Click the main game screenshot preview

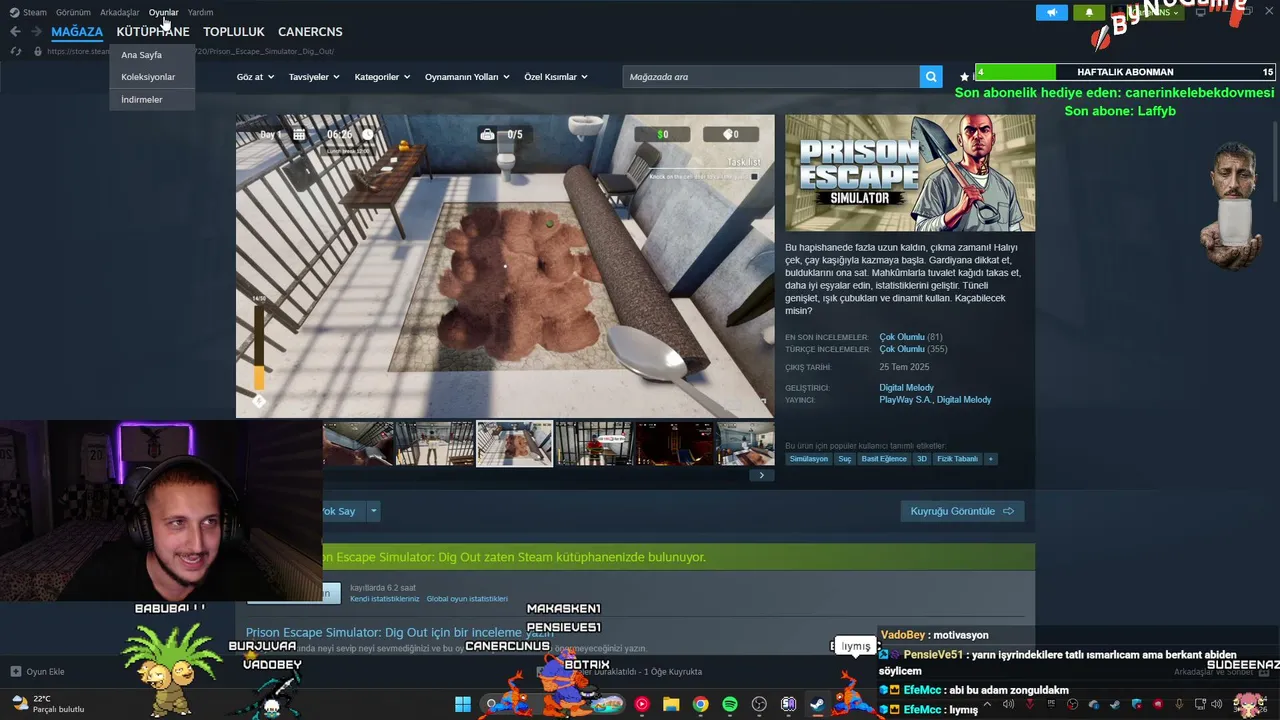click(x=505, y=266)
